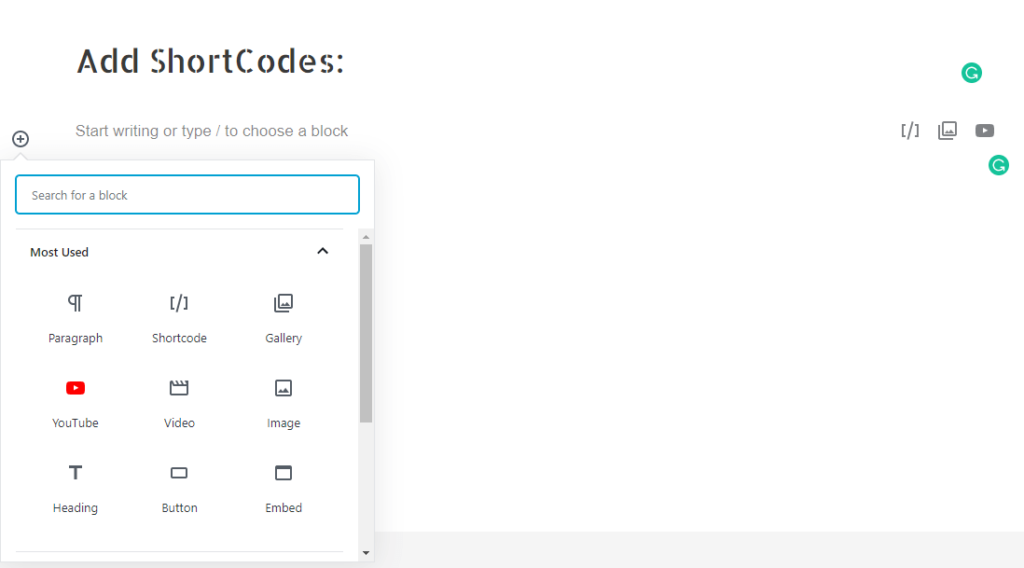
Task: Select the Paragraph block
Action: pos(75,319)
